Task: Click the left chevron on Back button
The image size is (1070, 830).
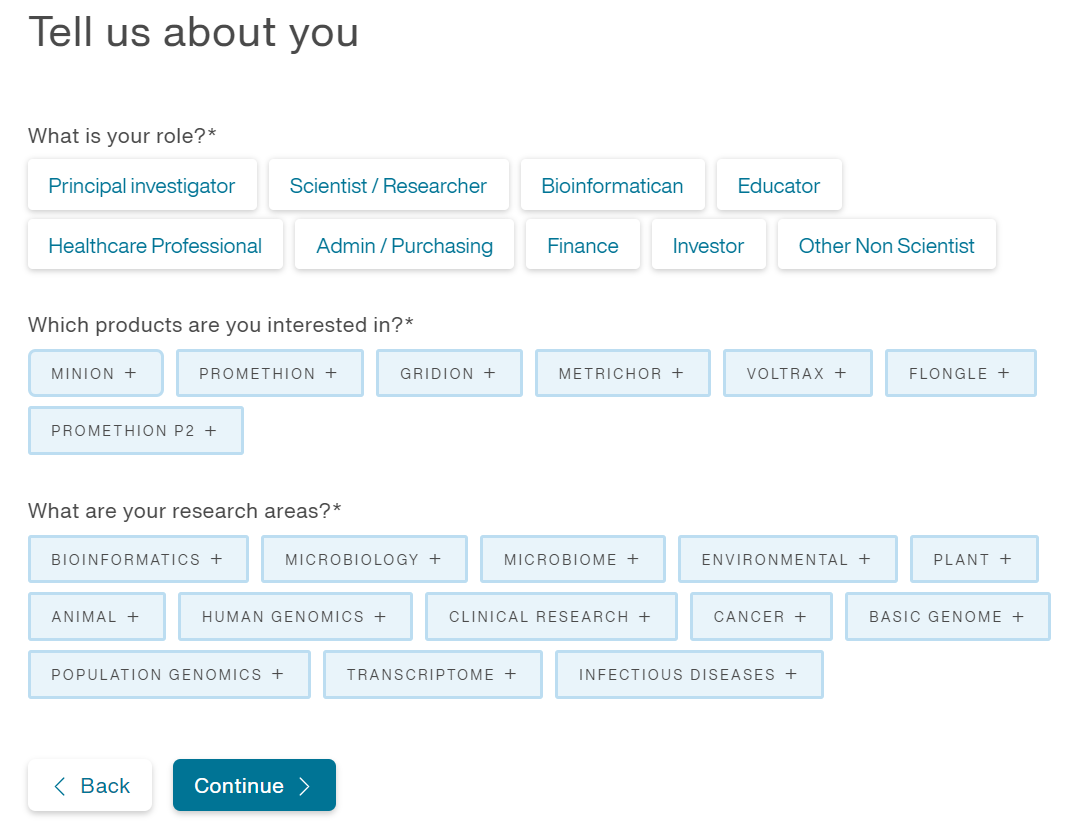Action: point(60,786)
